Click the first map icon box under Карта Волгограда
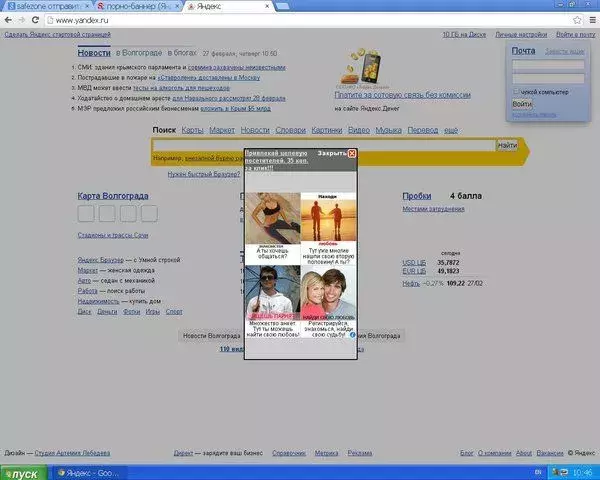 86,214
